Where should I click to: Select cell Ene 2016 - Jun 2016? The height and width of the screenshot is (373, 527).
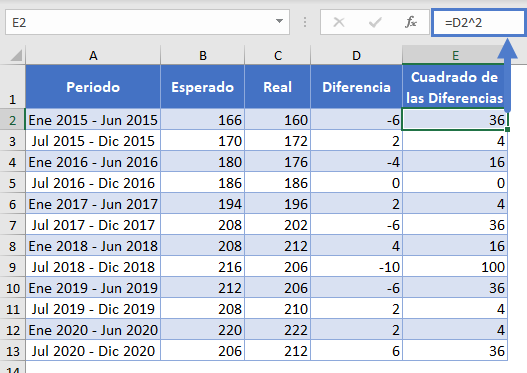93,162
